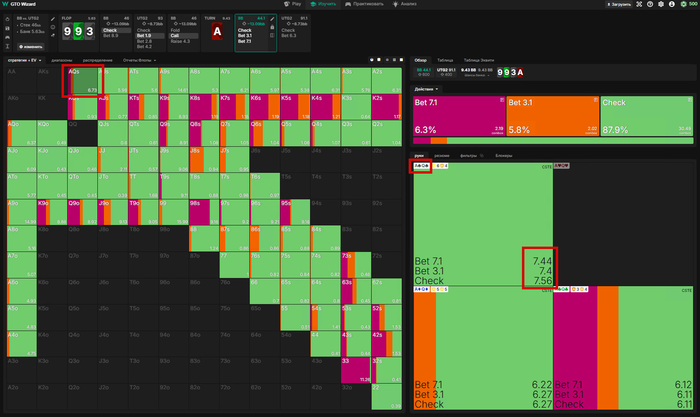This screenshot has height=417, width=700.
Task: Switch to the Таблица tab
Action: point(445,60)
